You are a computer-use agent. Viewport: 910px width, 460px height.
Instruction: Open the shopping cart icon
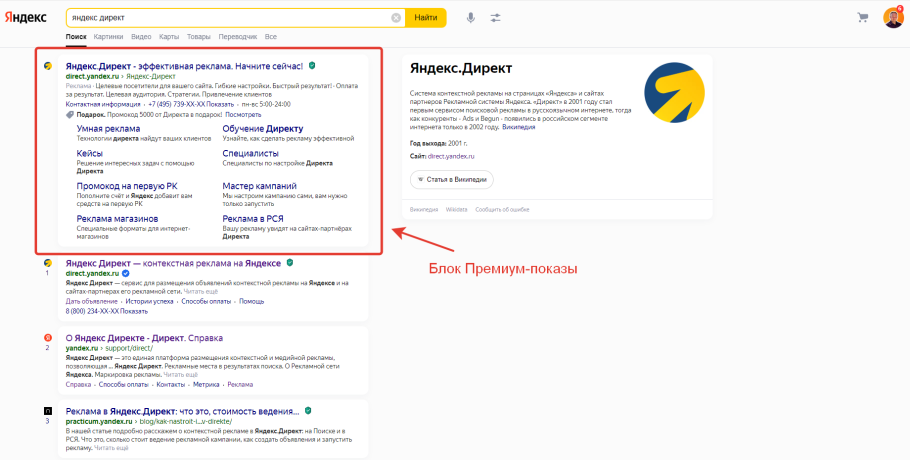863,17
